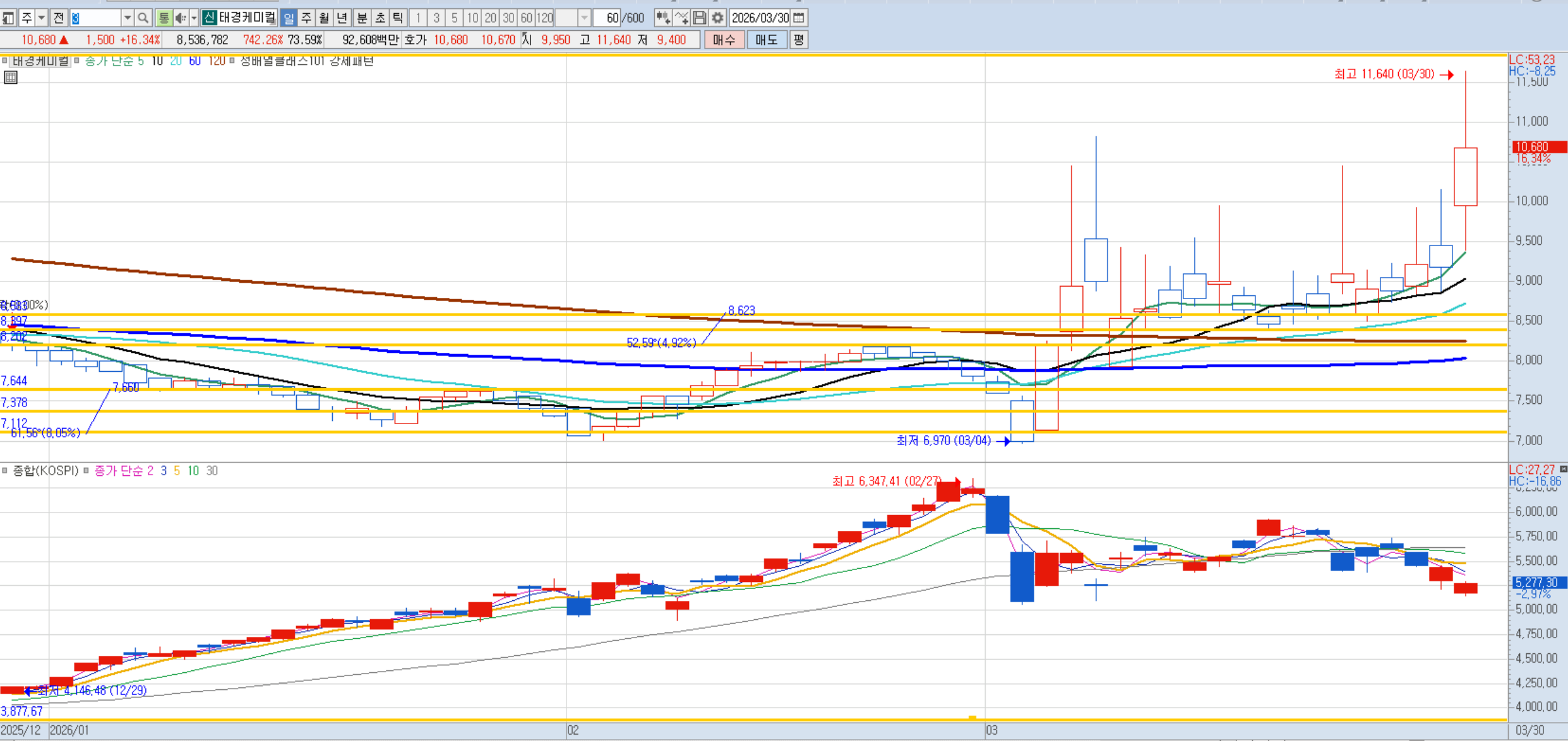Click the KOSPI value tag 5,277.30 on axis
1568x741 pixels.
[1540, 583]
